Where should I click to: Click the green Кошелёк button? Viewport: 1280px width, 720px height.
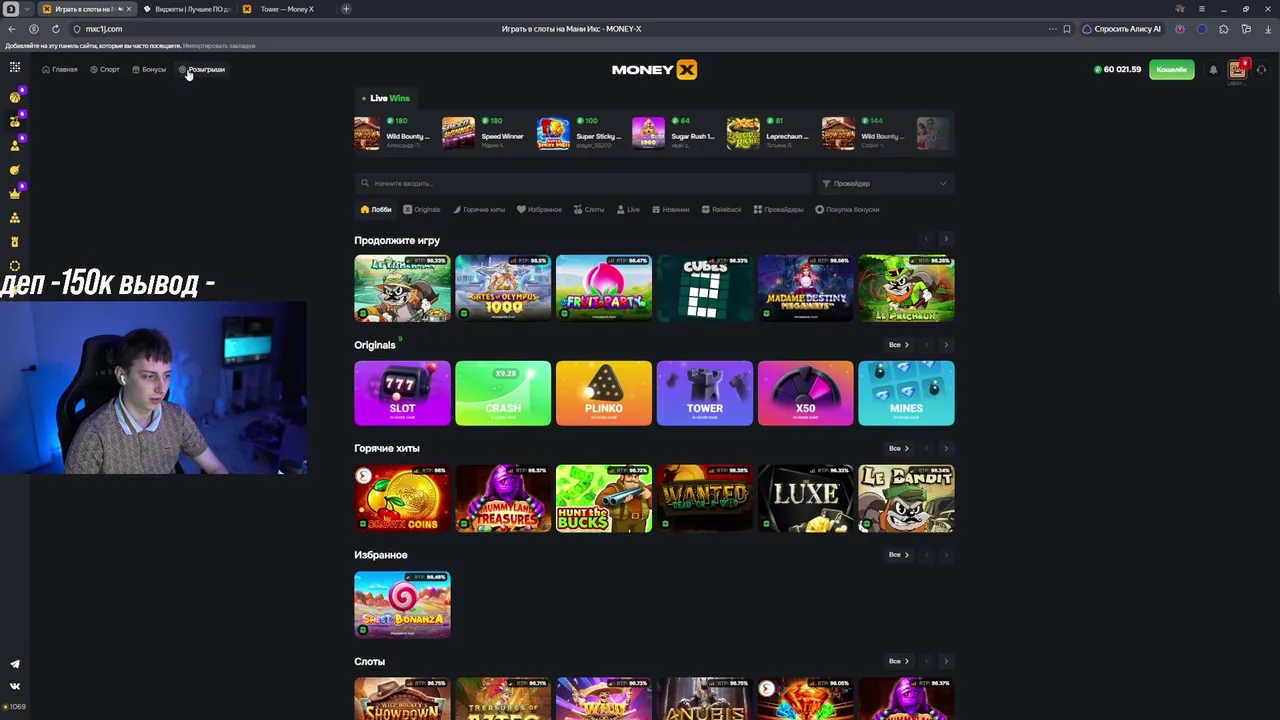1172,70
